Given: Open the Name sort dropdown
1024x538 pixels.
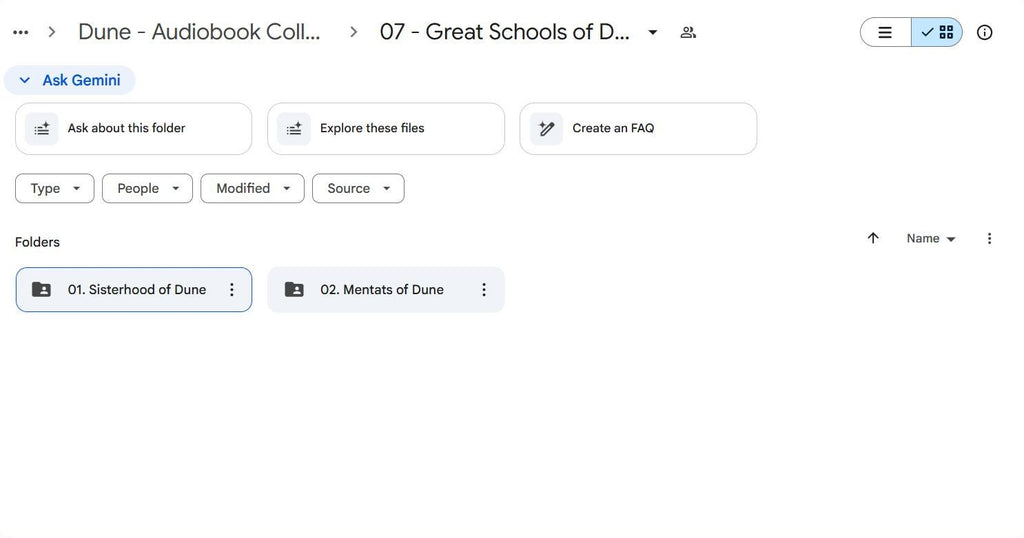Looking at the screenshot, I should 931,239.
